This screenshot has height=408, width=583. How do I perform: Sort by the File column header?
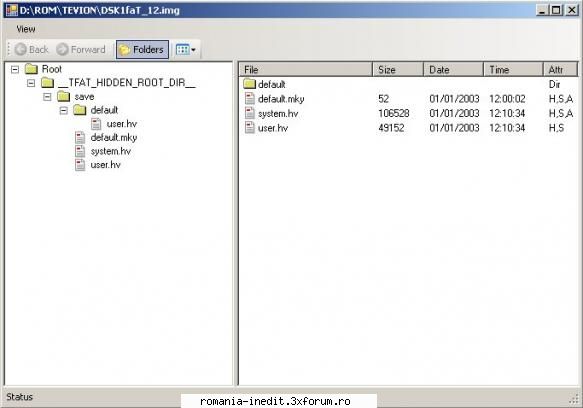point(306,70)
